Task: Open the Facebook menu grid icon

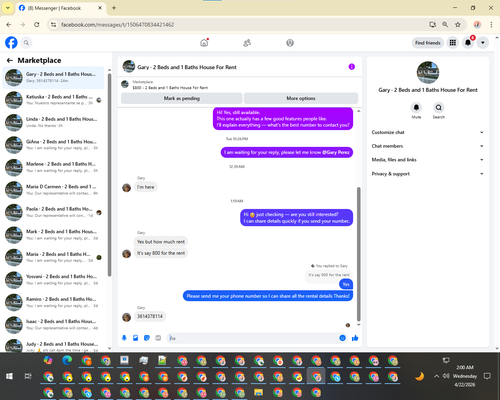Action: (x=453, y=43)
